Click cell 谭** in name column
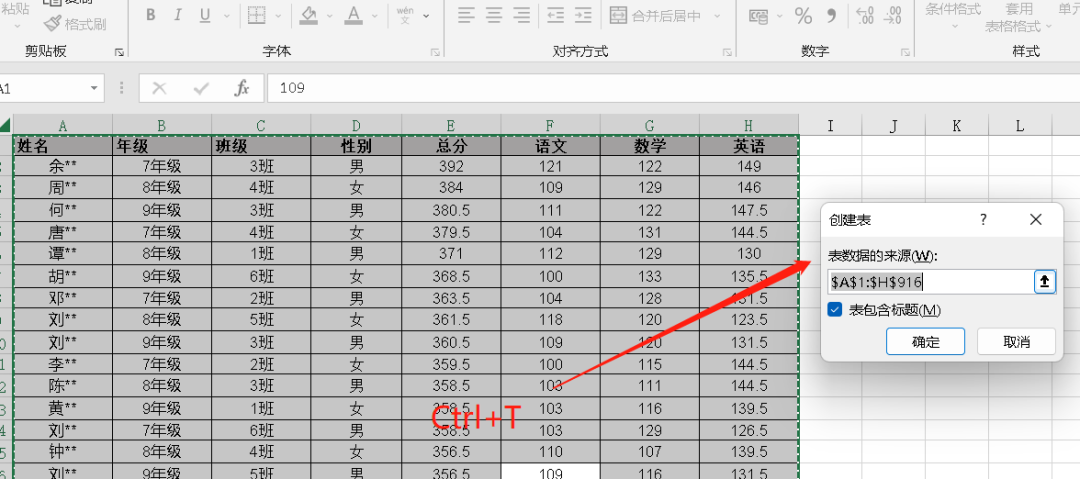Viewport: 1080px width, 479px height. pos(63,254)
